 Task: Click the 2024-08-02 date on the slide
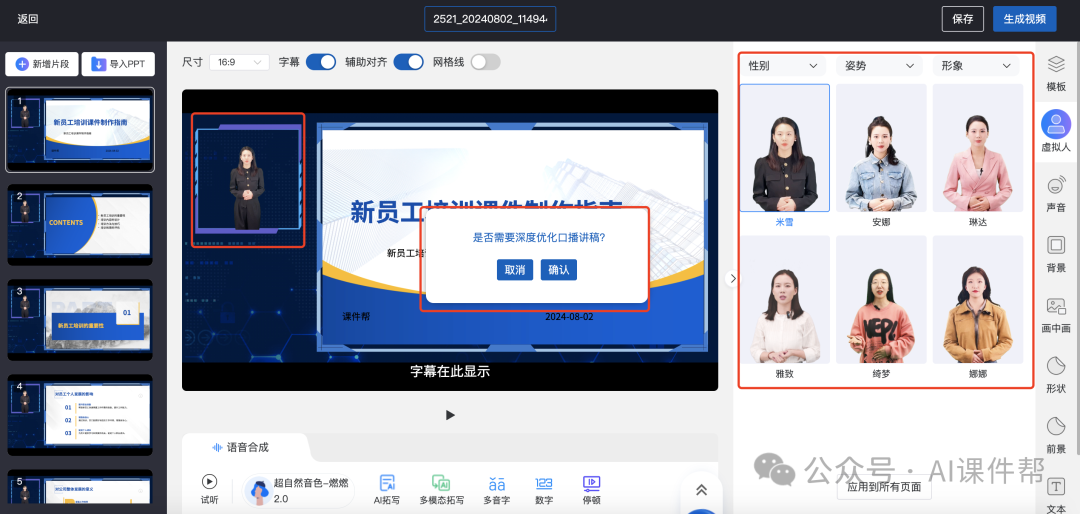point(569,317)
